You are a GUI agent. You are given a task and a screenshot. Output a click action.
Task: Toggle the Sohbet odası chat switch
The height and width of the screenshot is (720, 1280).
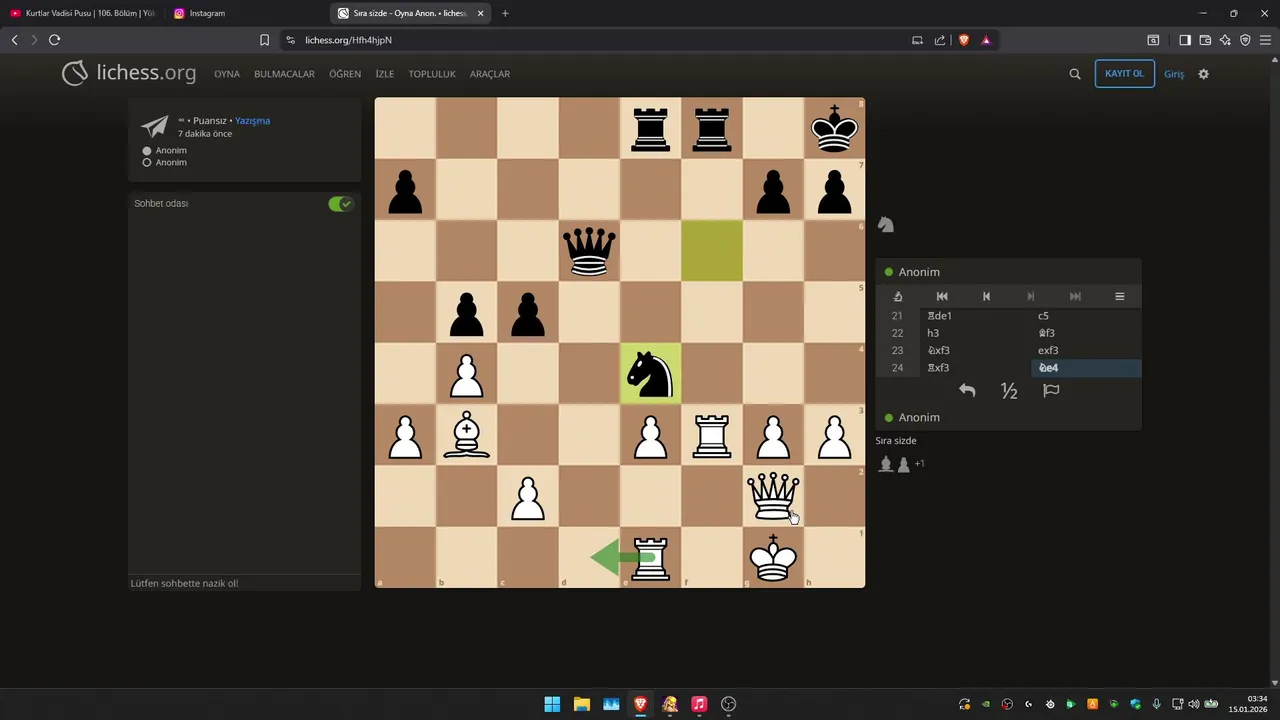[x=340, y=204]
